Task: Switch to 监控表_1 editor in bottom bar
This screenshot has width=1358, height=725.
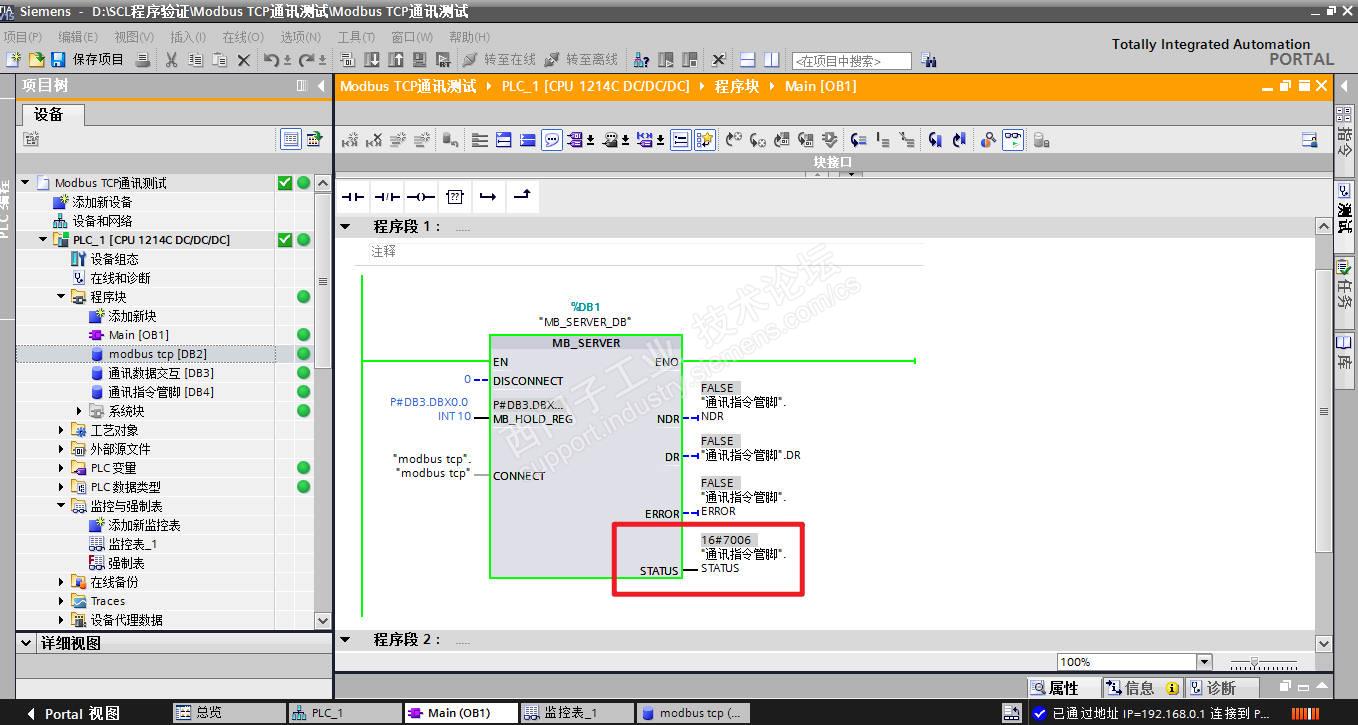Action: (x=577, y=713)
